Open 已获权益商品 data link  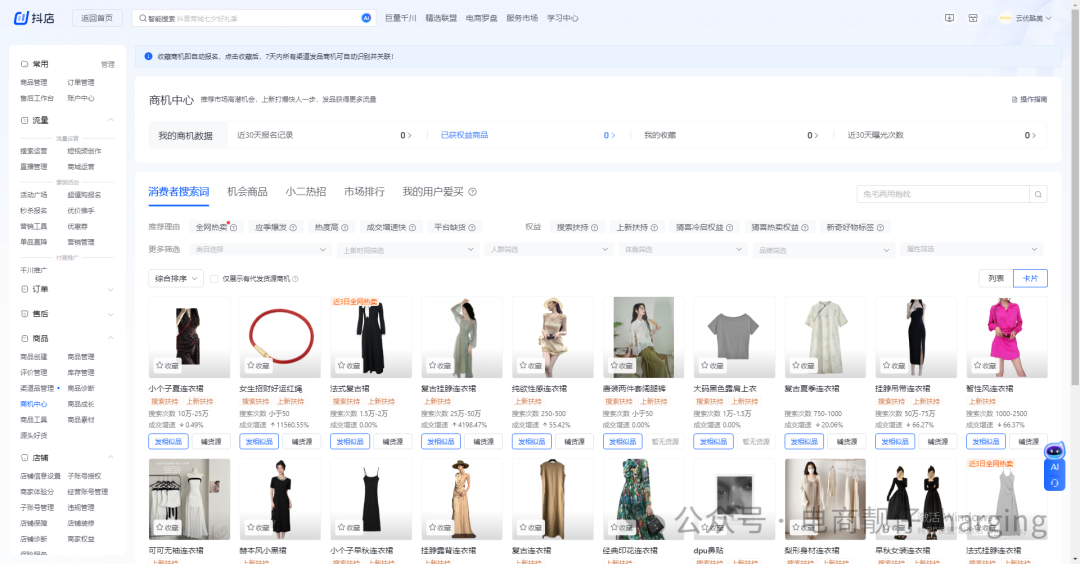tap(464, 135)
